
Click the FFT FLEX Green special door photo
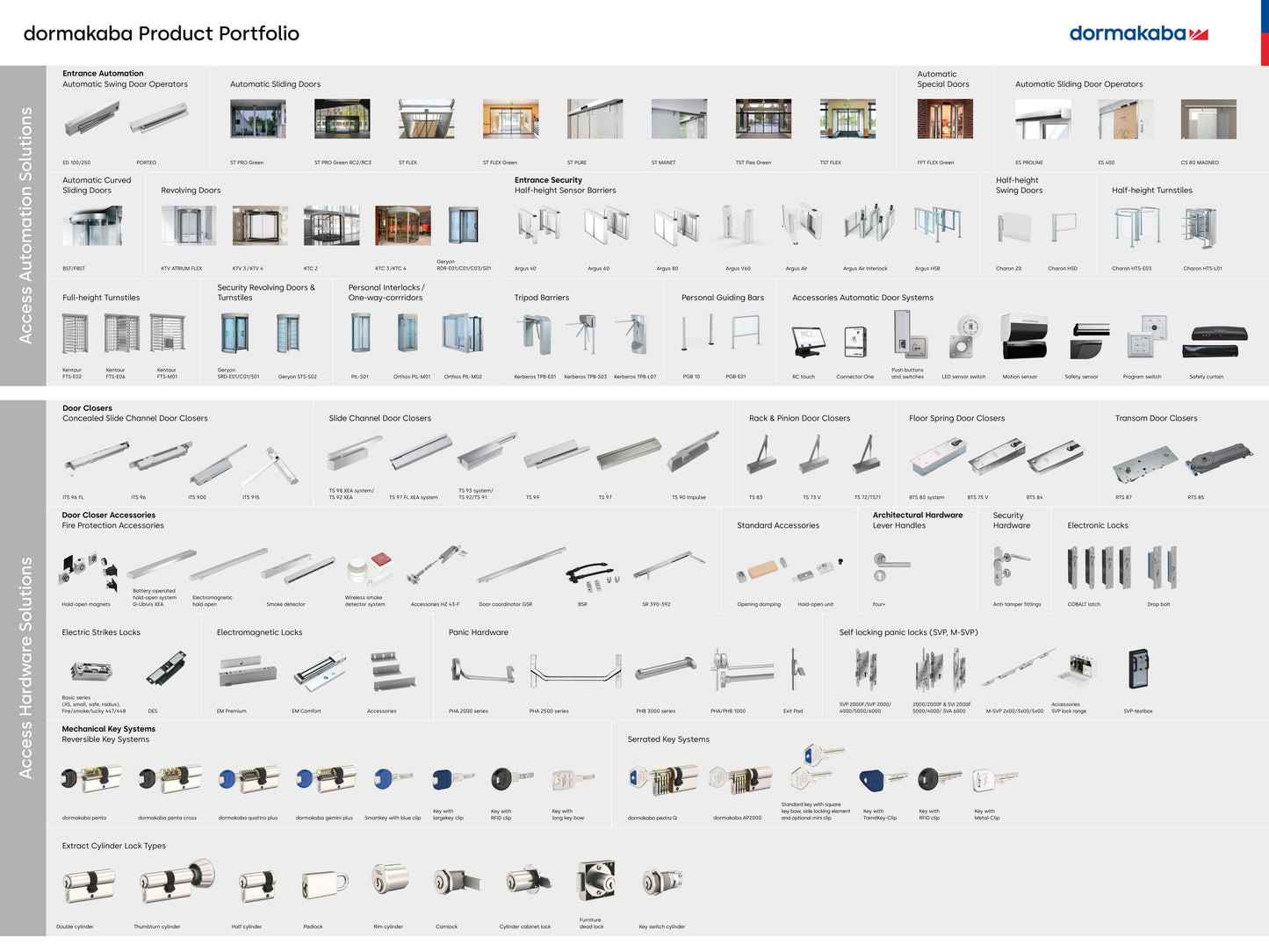coord(945,119)
